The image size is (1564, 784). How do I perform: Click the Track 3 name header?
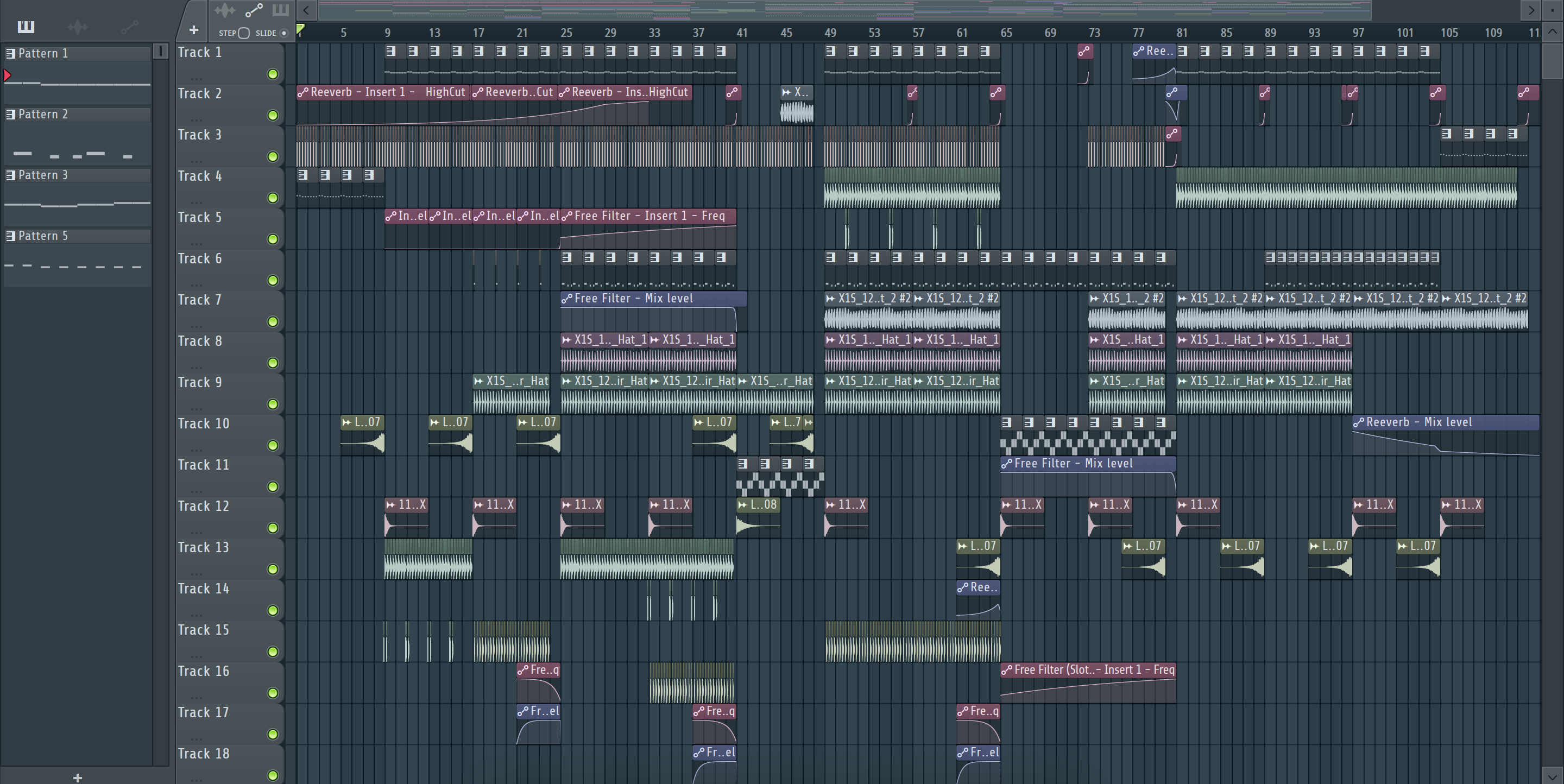pos(199,135)
